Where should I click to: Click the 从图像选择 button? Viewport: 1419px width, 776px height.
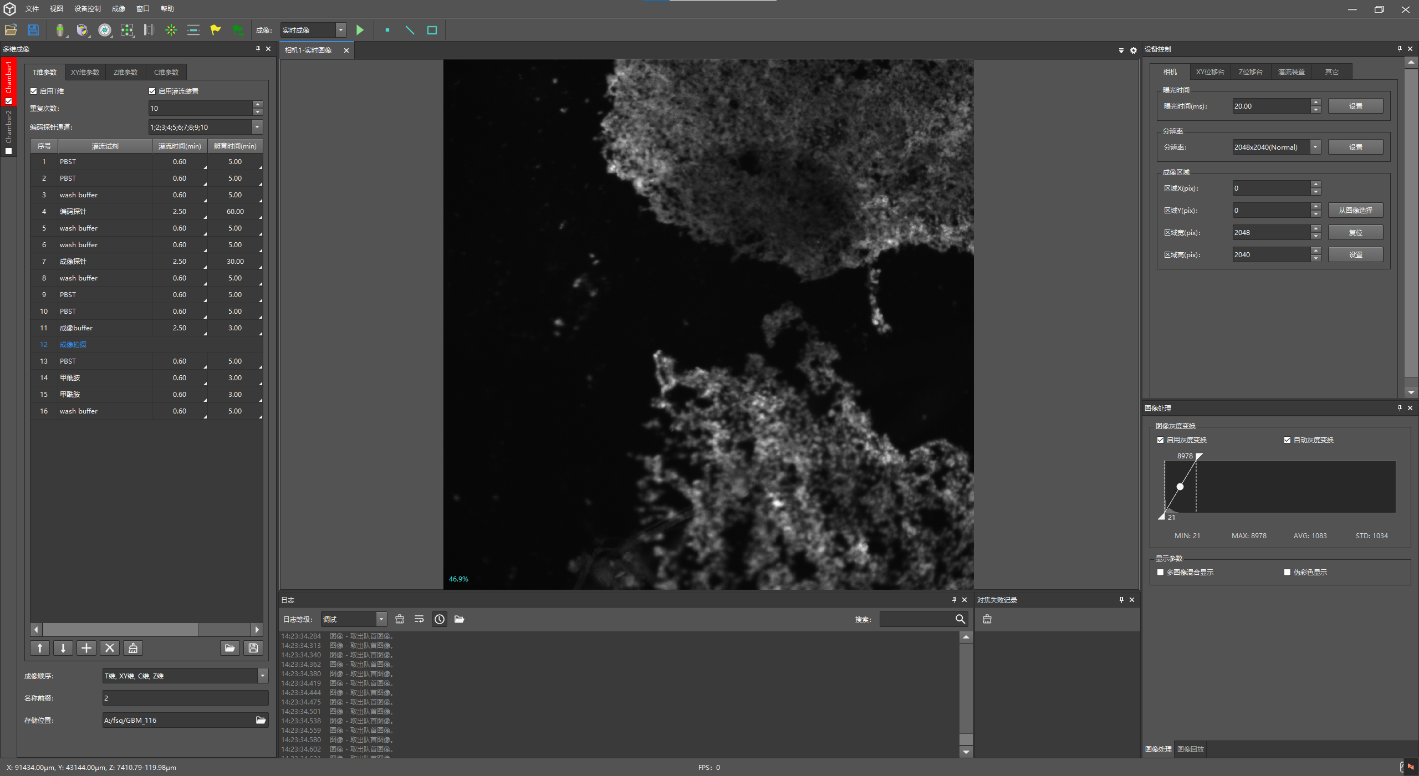pyautogui.click(x=1355, y=210)
